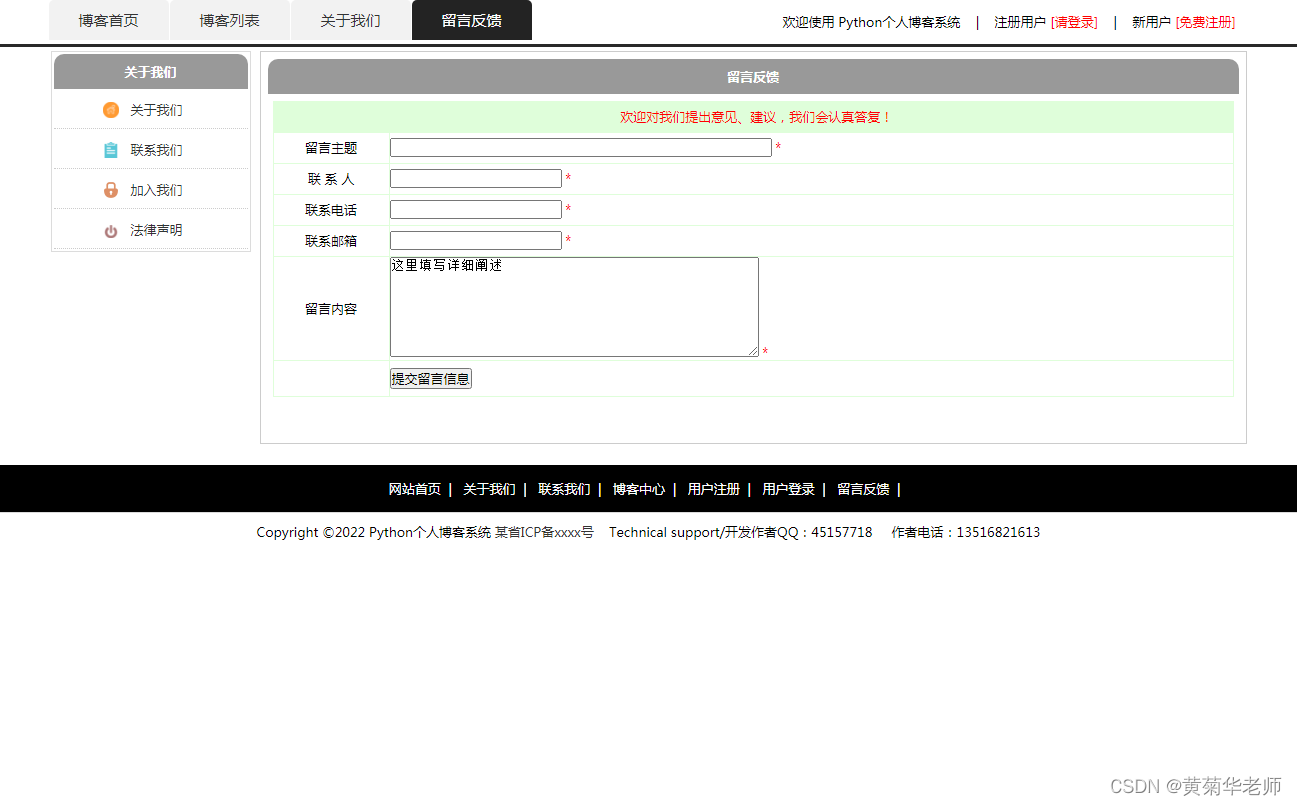Open 联系我们 in the left sidebar

point(156,150)
